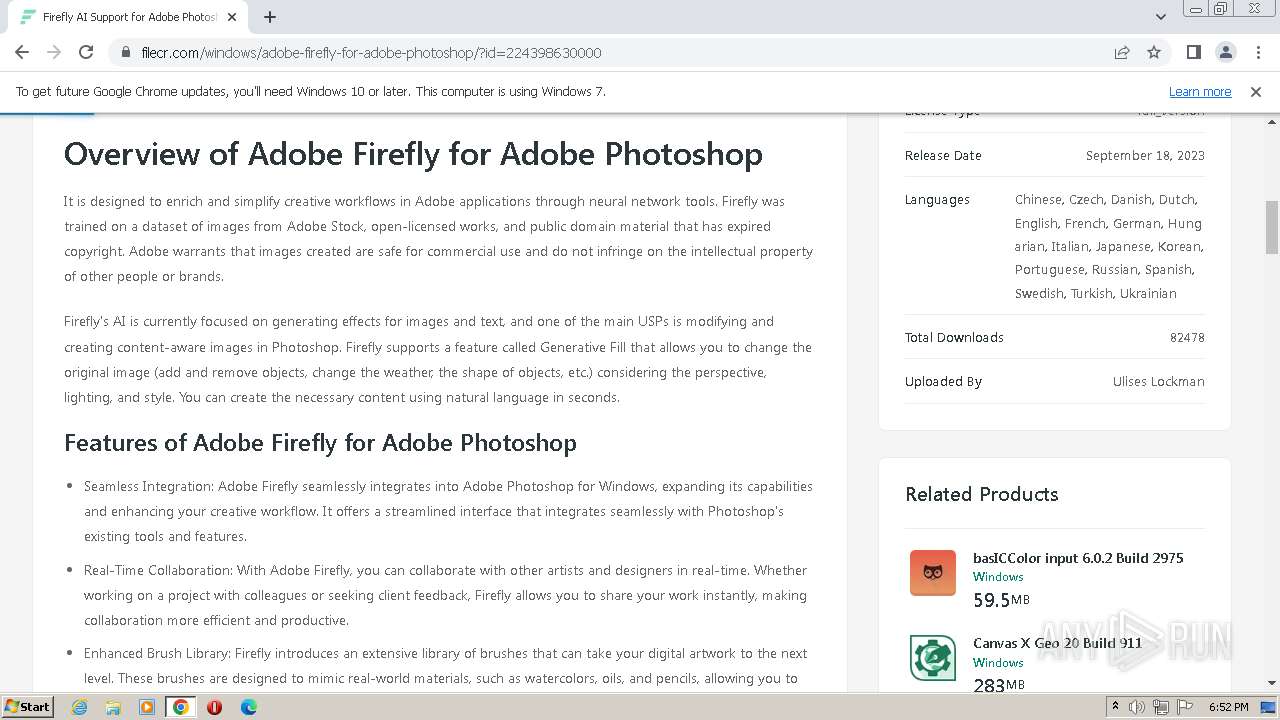The height and width of the screenshot is (720, 1280).
Task: Open the Windows Start menu
Action: pyautogui.click(x=28, y=706)
